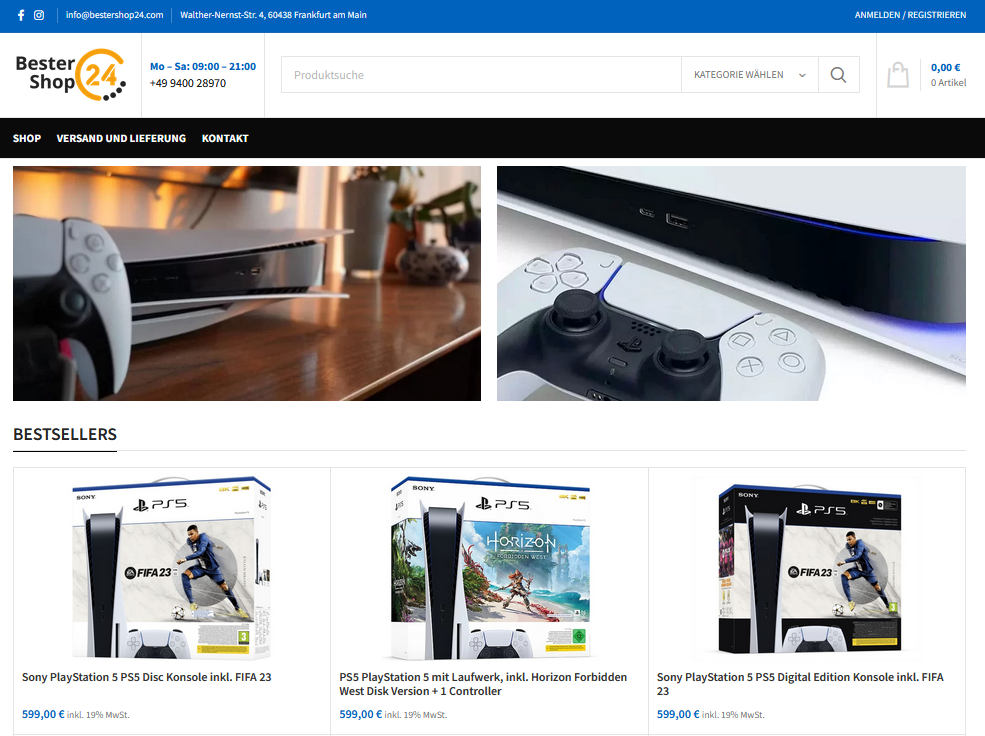Open the PS5 Digital Edition FIFA 23 image
Screen dimensions: 985x736
coord(810,568)
